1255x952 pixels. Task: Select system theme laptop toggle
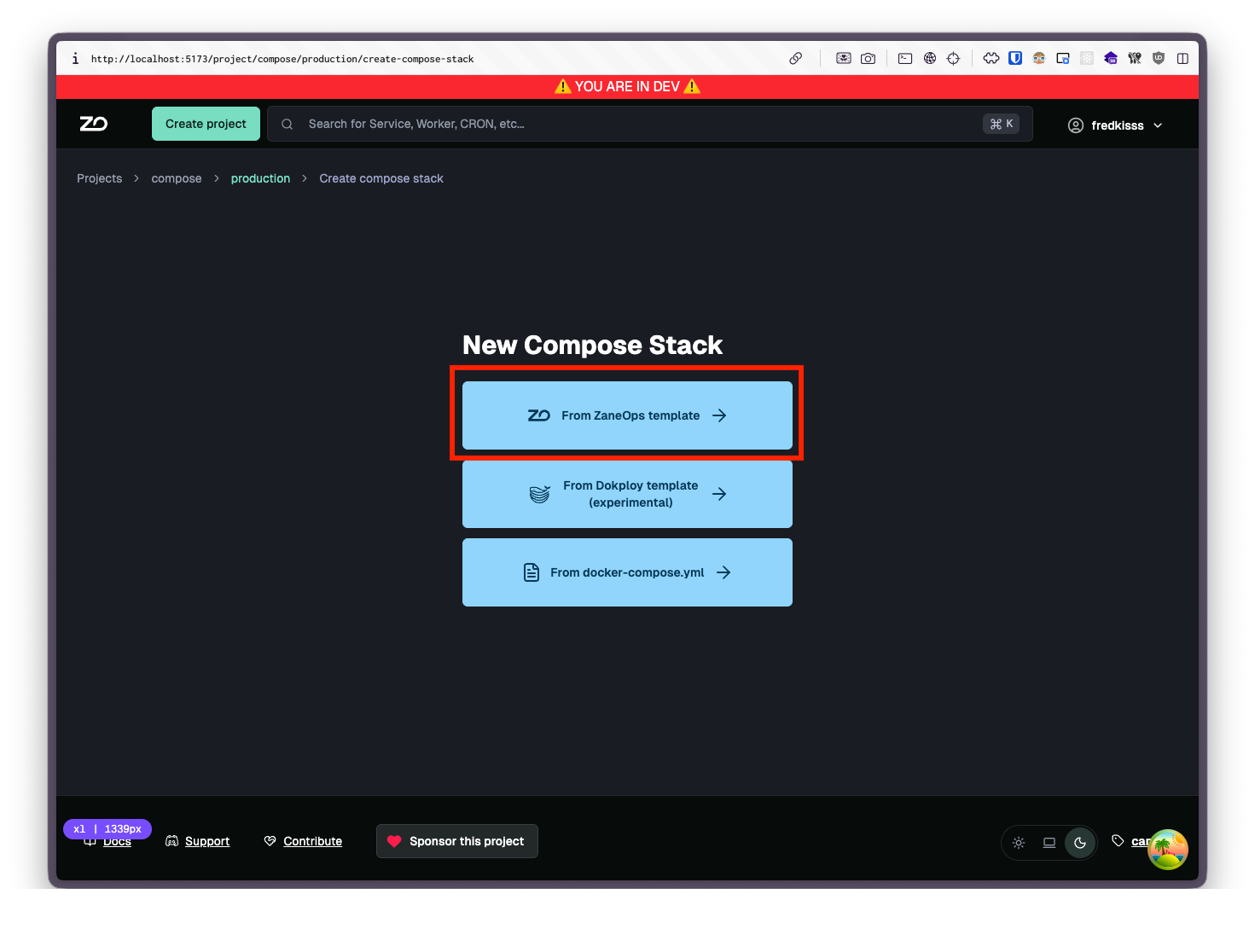tap(1049, 843)
